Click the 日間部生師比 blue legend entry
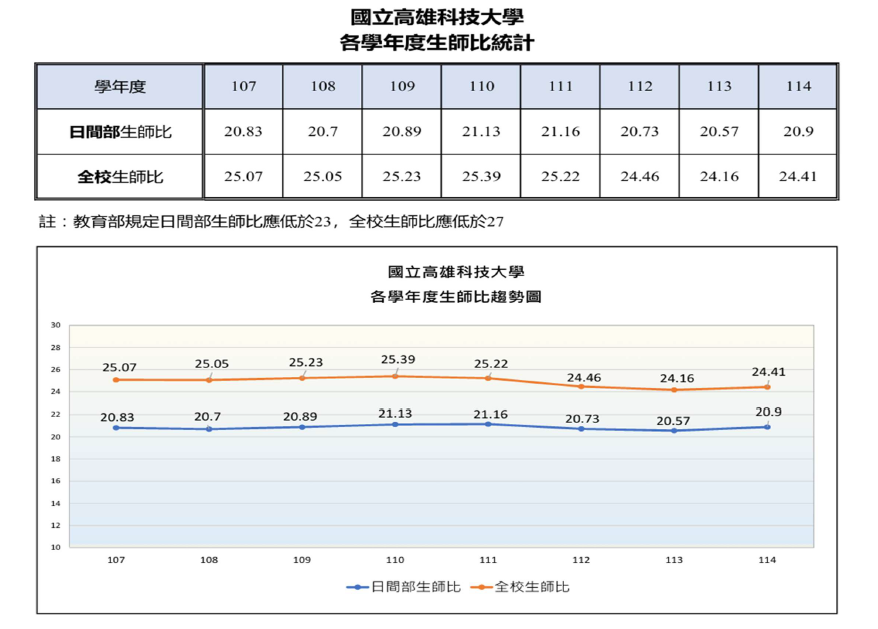Image resolution: width=878 pixels, height=629 pixels. tap(404, 587)
